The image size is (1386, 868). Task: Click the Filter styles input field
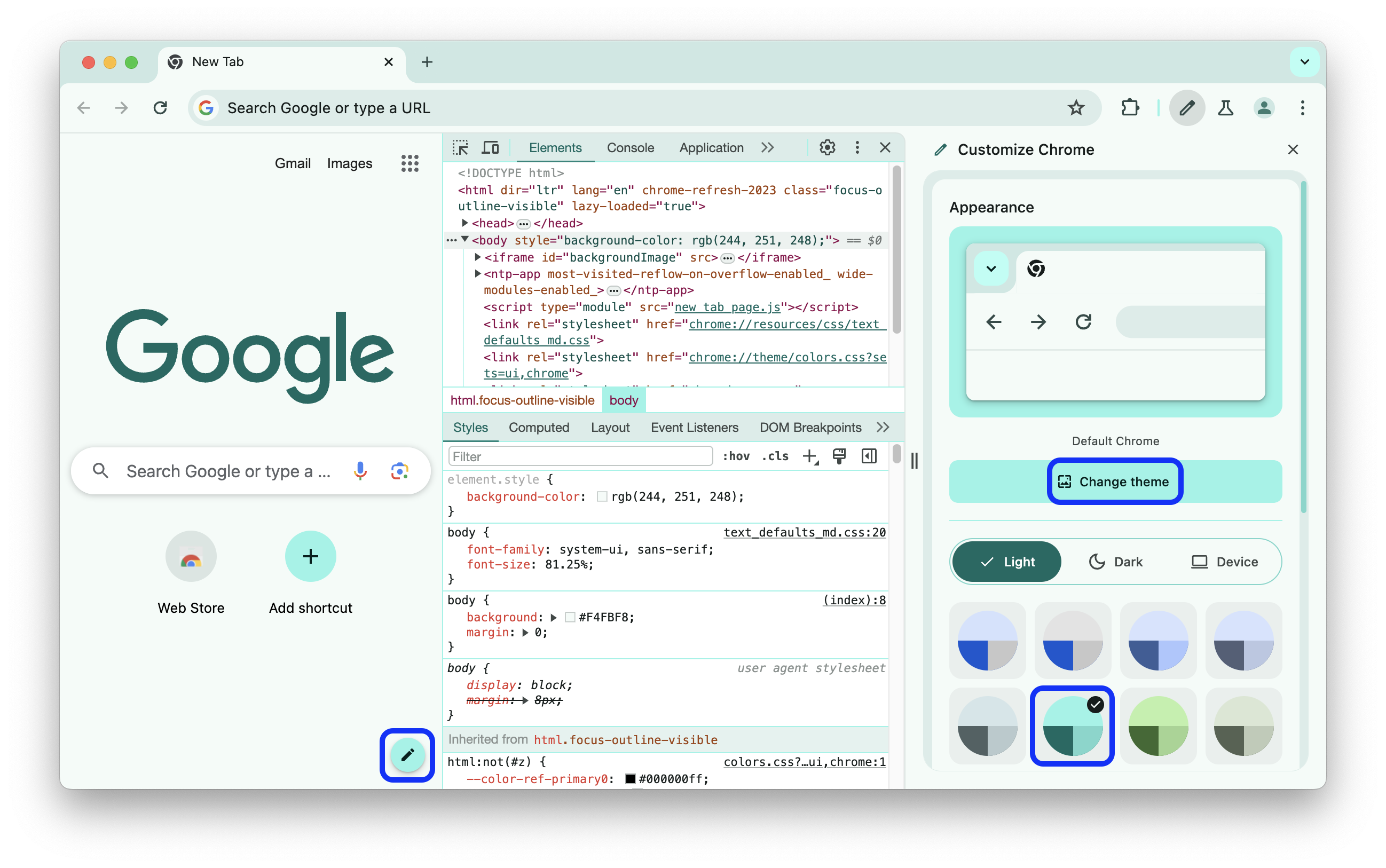(582, 456)
